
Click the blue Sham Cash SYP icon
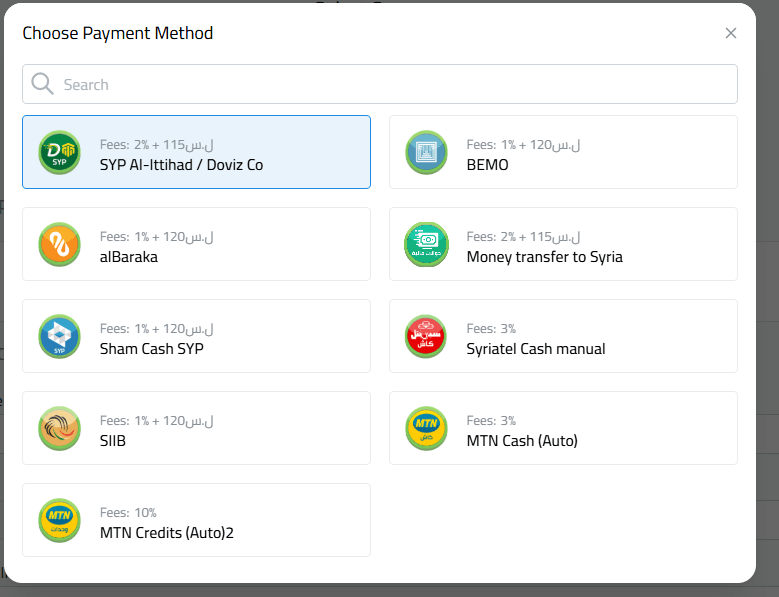click(60, 336)
